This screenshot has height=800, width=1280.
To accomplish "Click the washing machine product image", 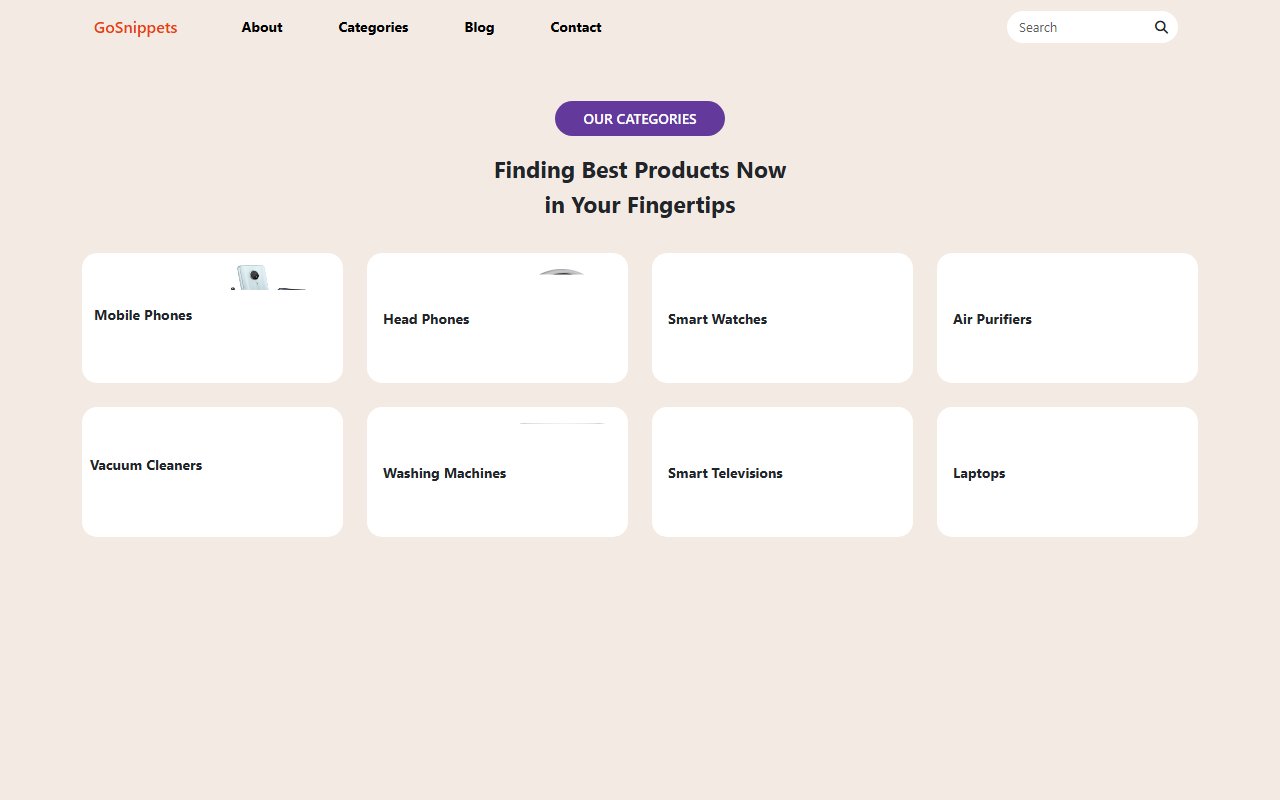I will pyautogui.click(x=561, y=424).
